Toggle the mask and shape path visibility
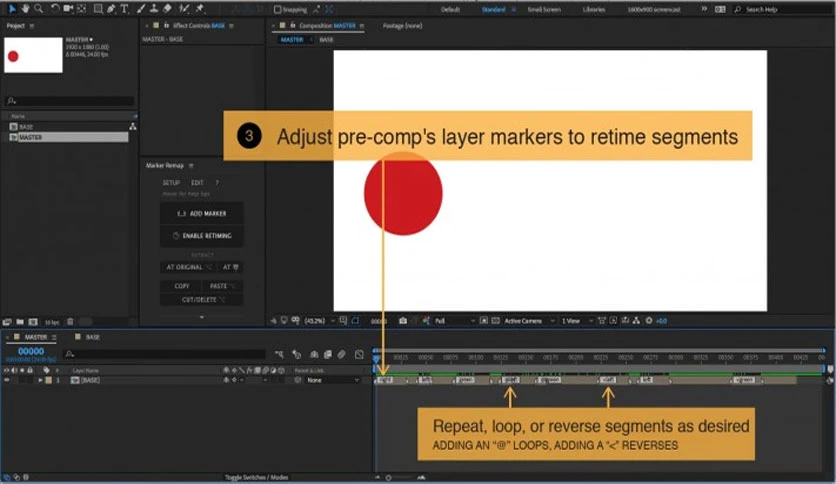The image size is (836, 484). pos(355,321)
